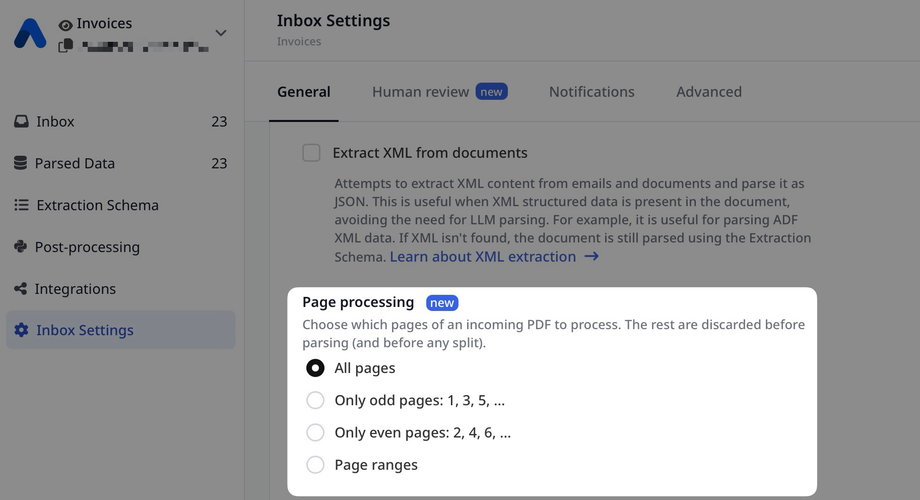Image resolution: width=920 pixels, height=500 pixels.
Task: Open Post-processing page
Action: pyautogui.click(x=120, y=246)
